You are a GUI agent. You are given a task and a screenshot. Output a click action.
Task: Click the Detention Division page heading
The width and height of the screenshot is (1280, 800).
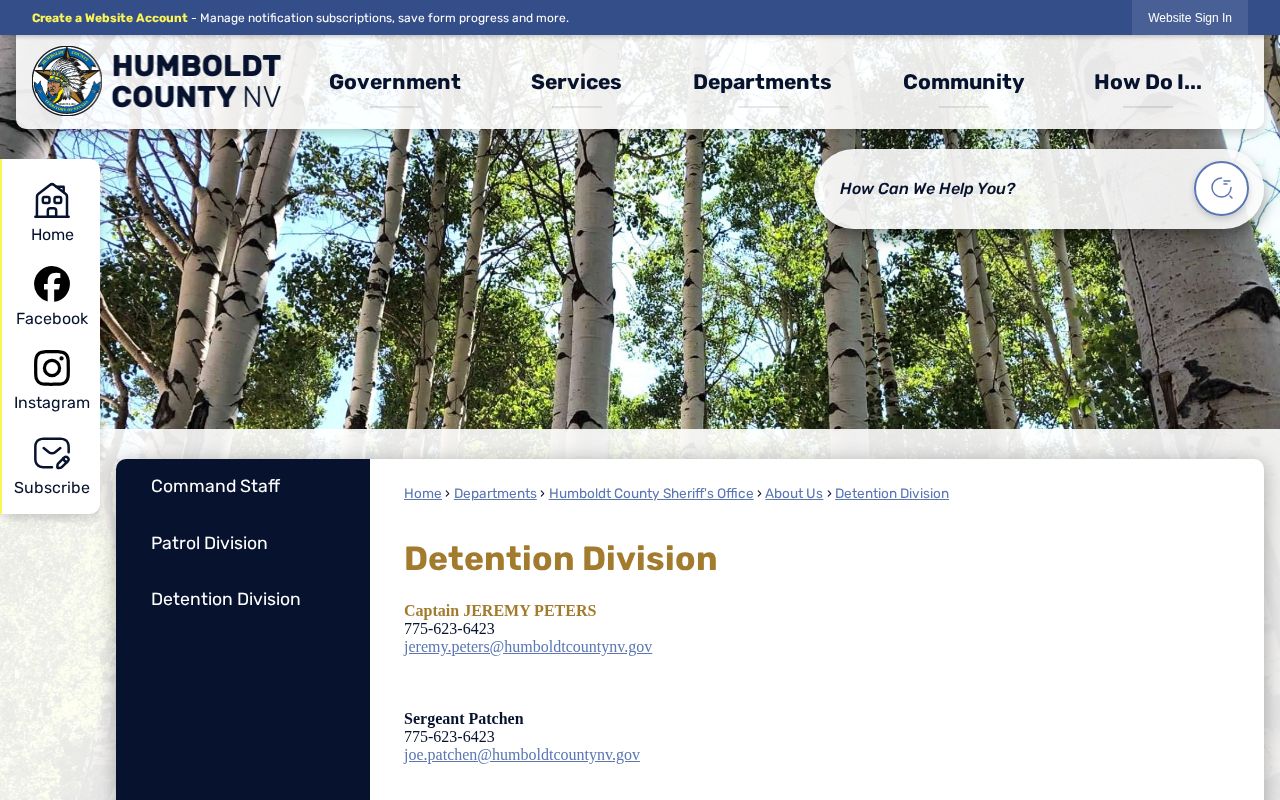coord(561,559)
